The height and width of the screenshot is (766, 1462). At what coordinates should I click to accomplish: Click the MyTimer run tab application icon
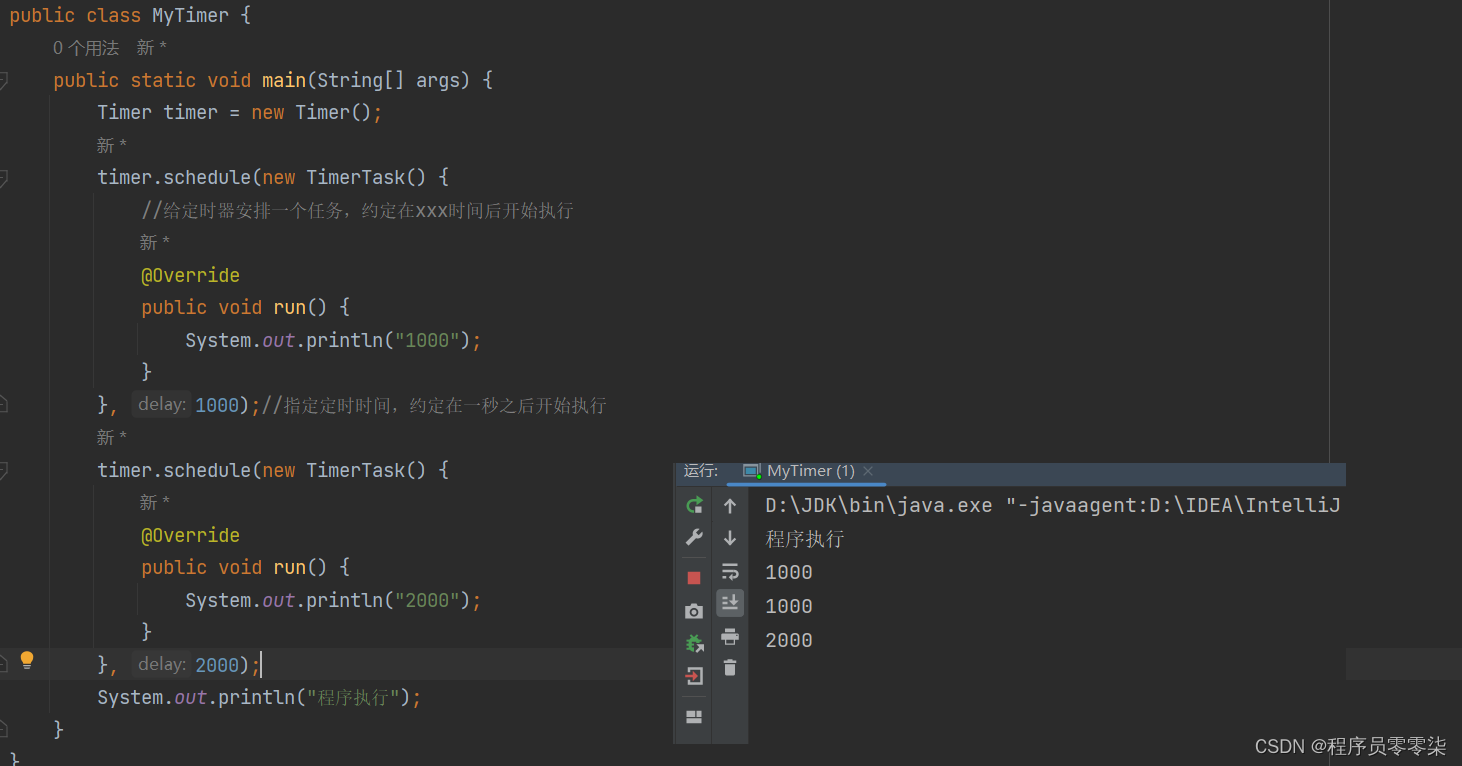[751, 471]
